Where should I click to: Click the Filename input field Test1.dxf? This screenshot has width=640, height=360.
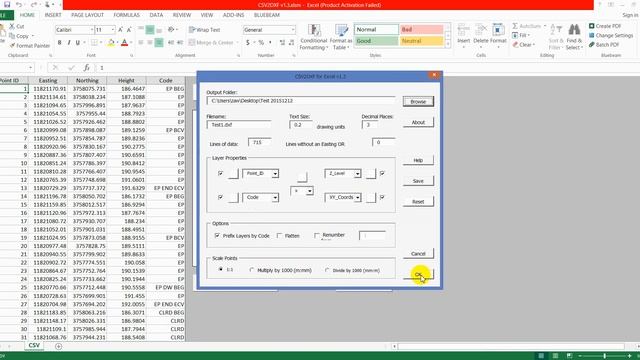[x=239, y=125]
